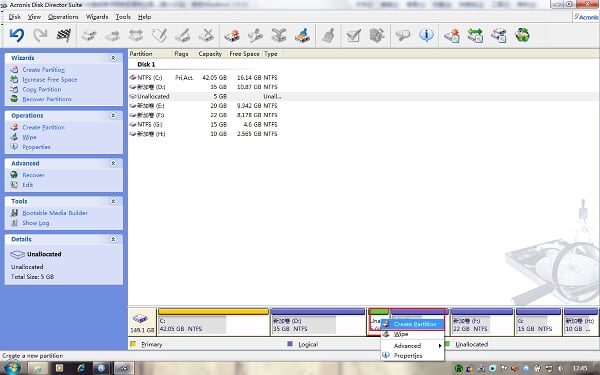This screenshot has width=600, height=375.
Task: Collapse the Advanced panel
Action: (x=113, y=163)
